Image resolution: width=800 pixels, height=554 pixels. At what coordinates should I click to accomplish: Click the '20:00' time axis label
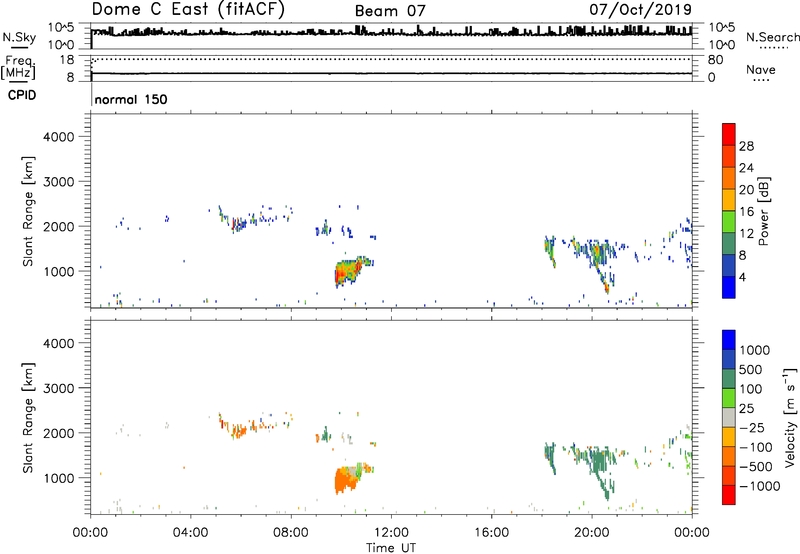(591, 533)
